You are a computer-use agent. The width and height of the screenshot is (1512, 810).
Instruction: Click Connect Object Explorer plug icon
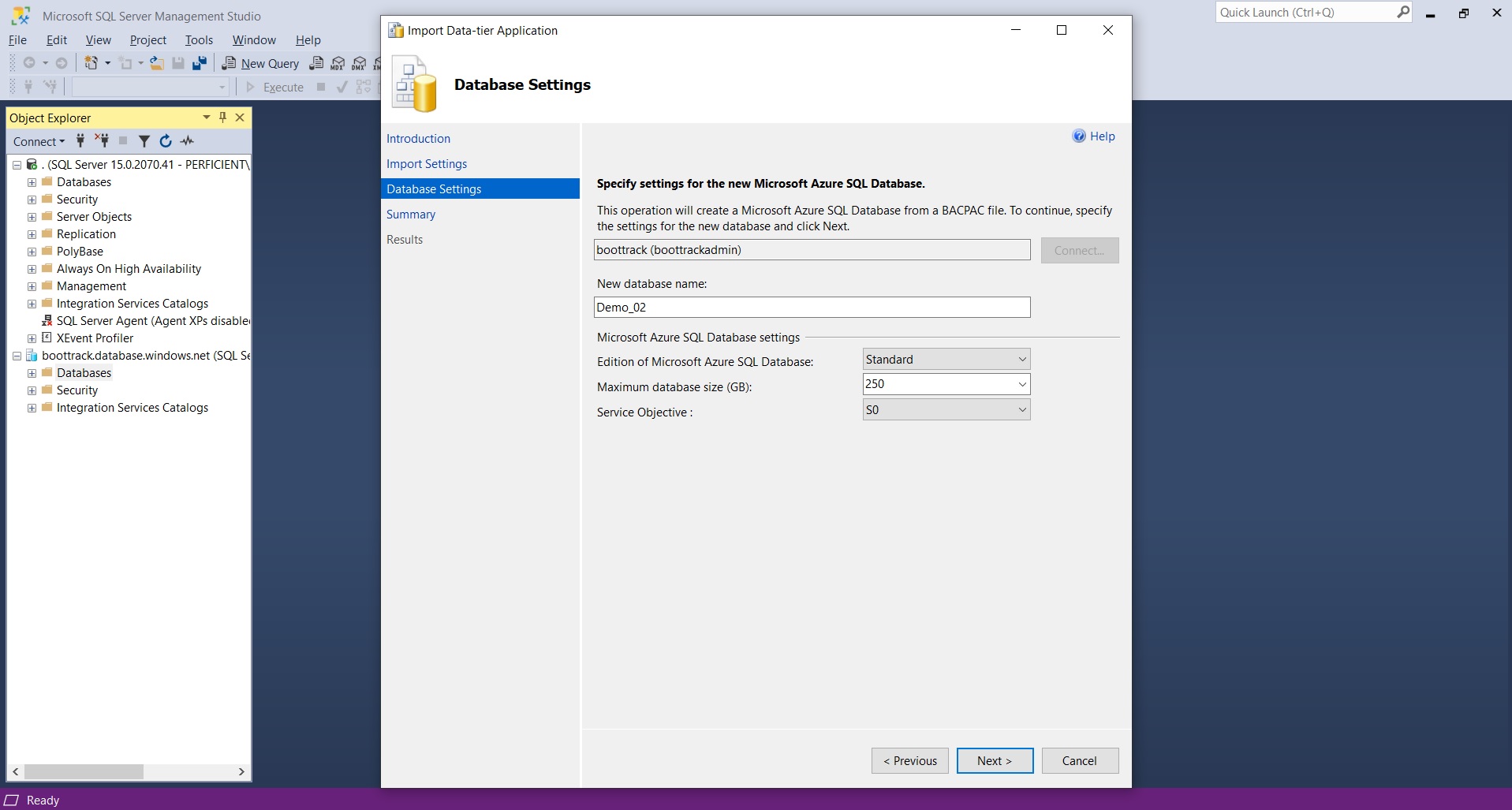[80, 141]
